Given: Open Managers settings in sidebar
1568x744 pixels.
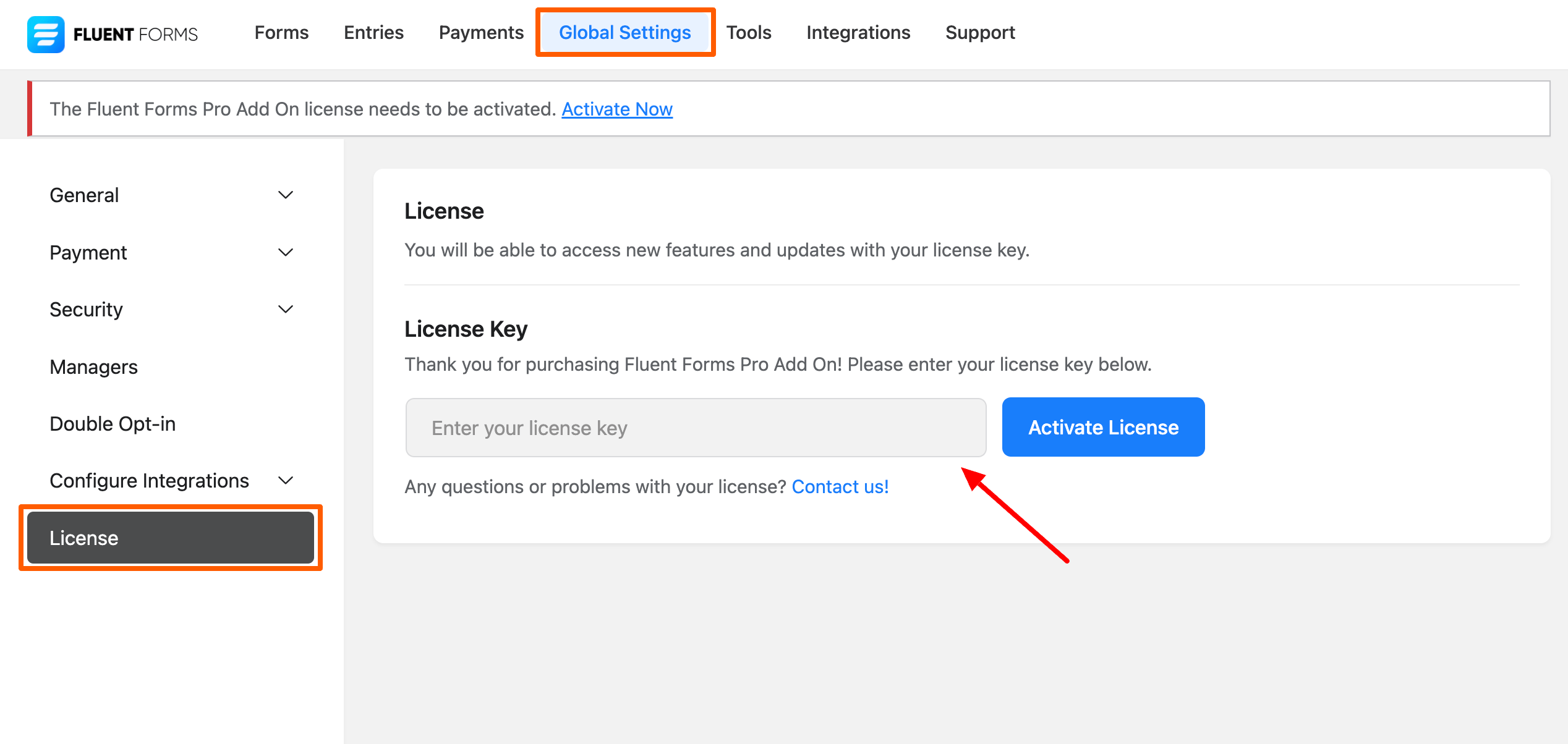Looking at the screenshot, I should click(93, 367).
